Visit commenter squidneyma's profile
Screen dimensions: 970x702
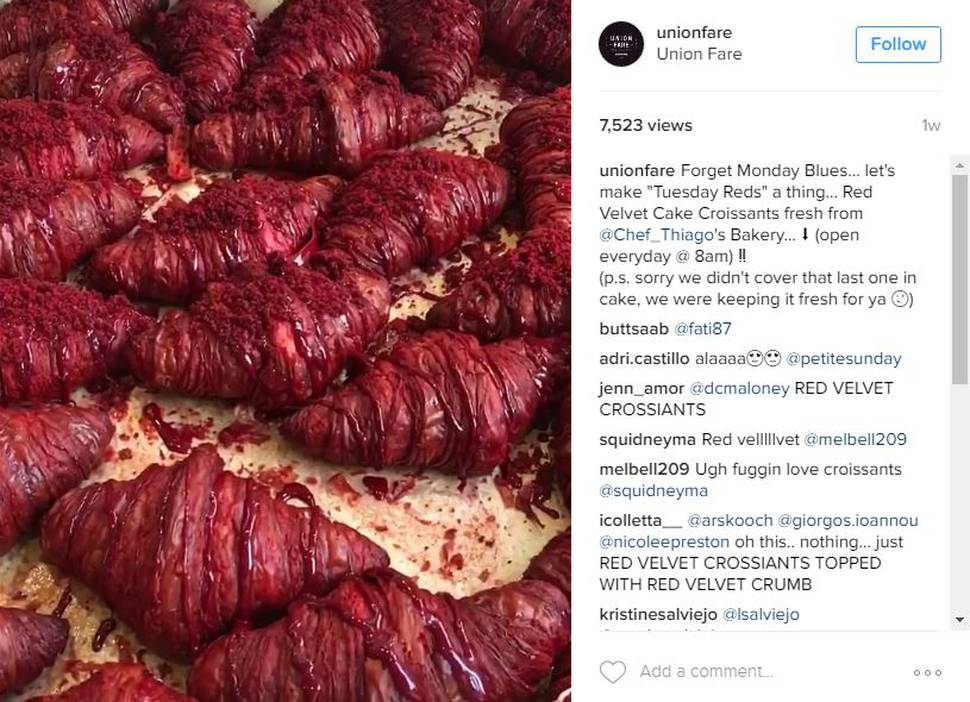[x=647, y=440]
